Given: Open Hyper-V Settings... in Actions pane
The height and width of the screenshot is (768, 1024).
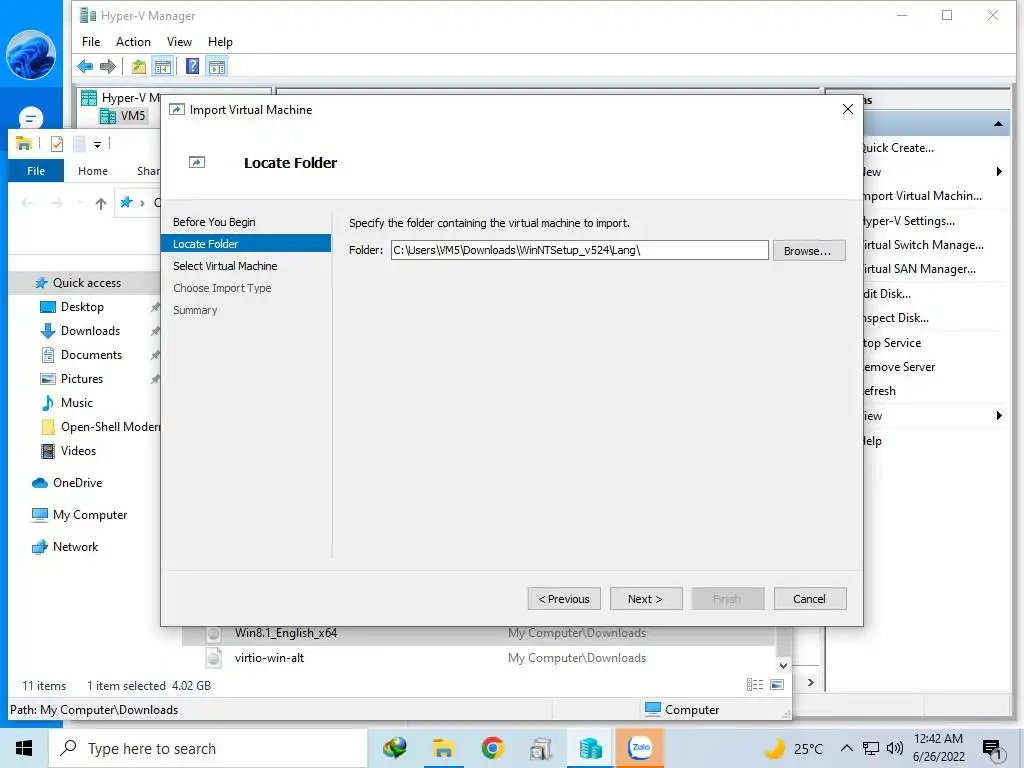Looking at the screenshot, I should (908, 221).
